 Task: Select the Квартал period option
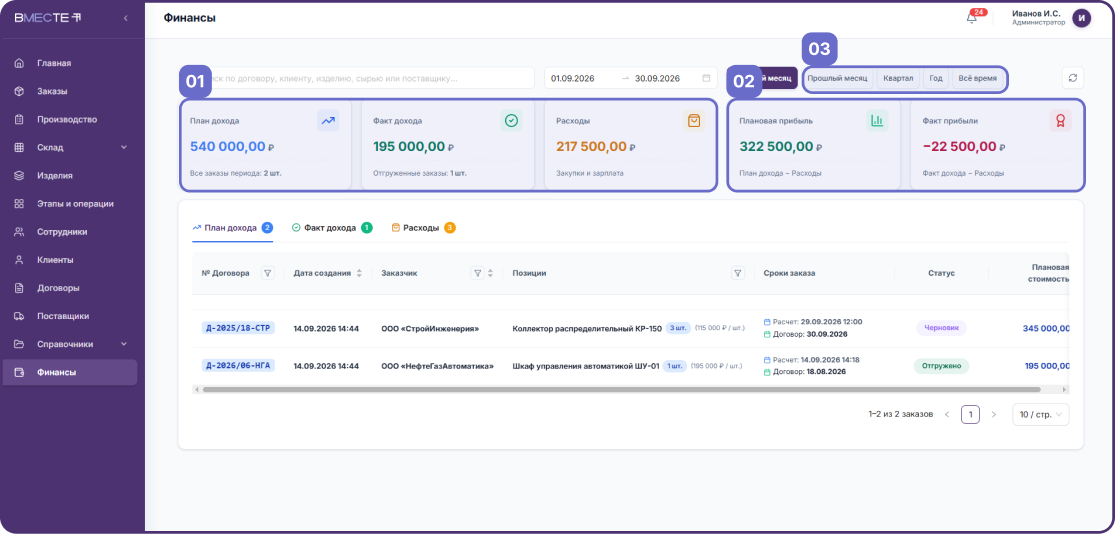(897, 78)
